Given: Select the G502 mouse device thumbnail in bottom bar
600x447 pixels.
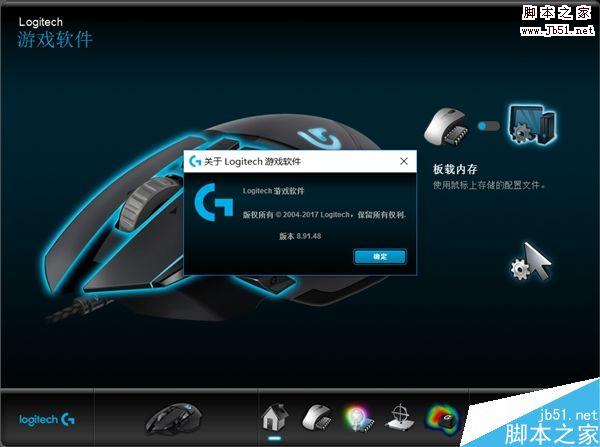Looking at the screenshot, I should (174, 418).
